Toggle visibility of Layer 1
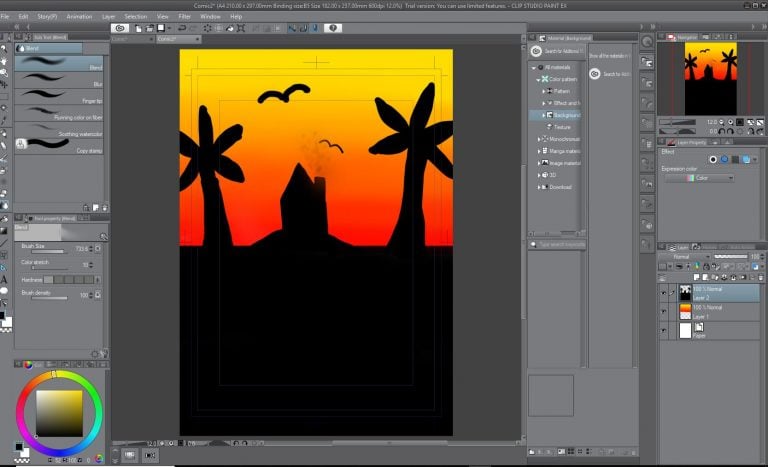Image resolution: width=768 pixels, height=467 pixels. pos(663,312)
